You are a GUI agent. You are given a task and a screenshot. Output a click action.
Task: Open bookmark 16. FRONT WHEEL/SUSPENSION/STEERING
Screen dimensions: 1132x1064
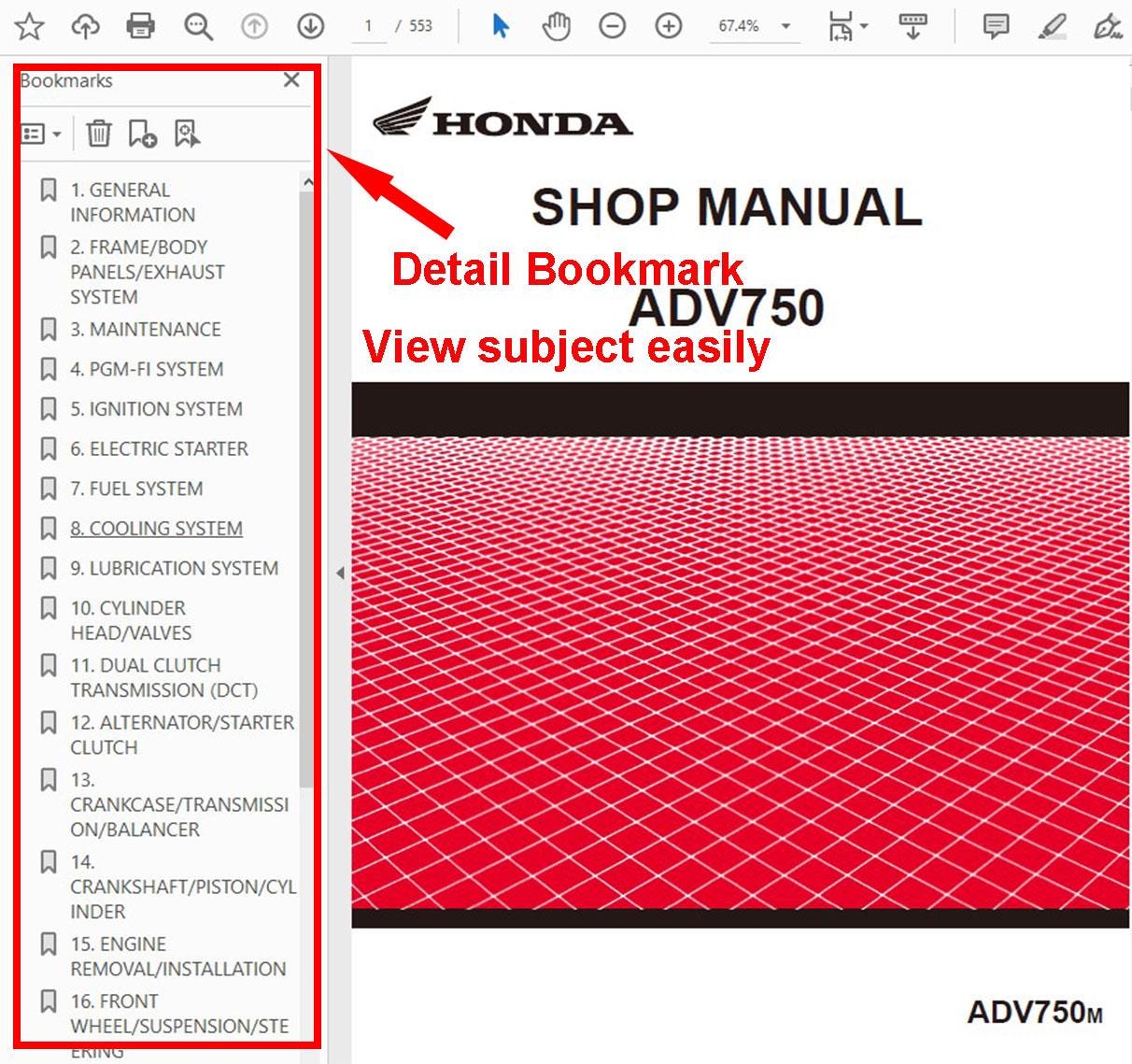click(x=179, y=1026)
